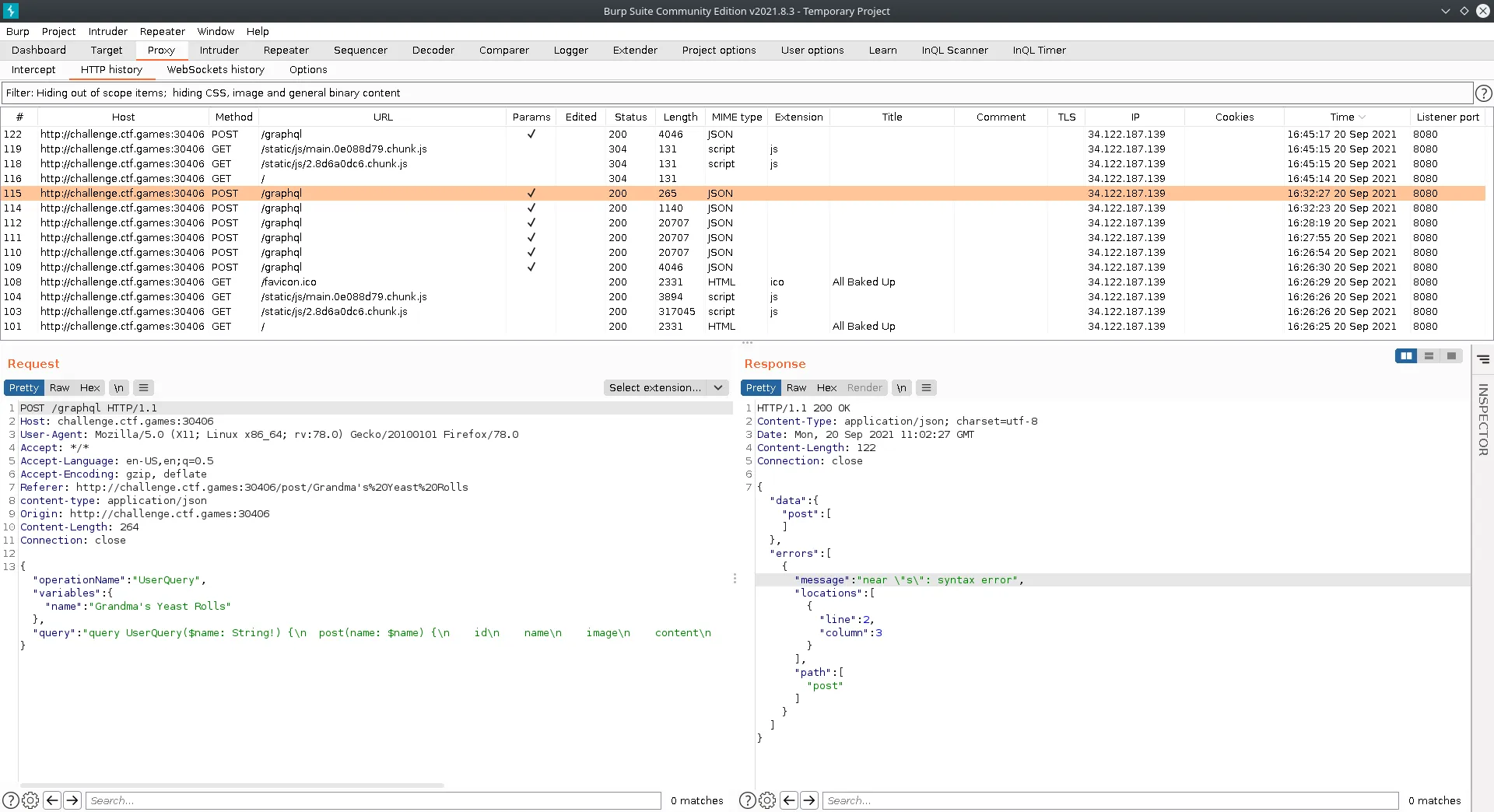The image size is (1494, 812).
Task: Open the Project options tab
Action: click(x=719, y=51)
